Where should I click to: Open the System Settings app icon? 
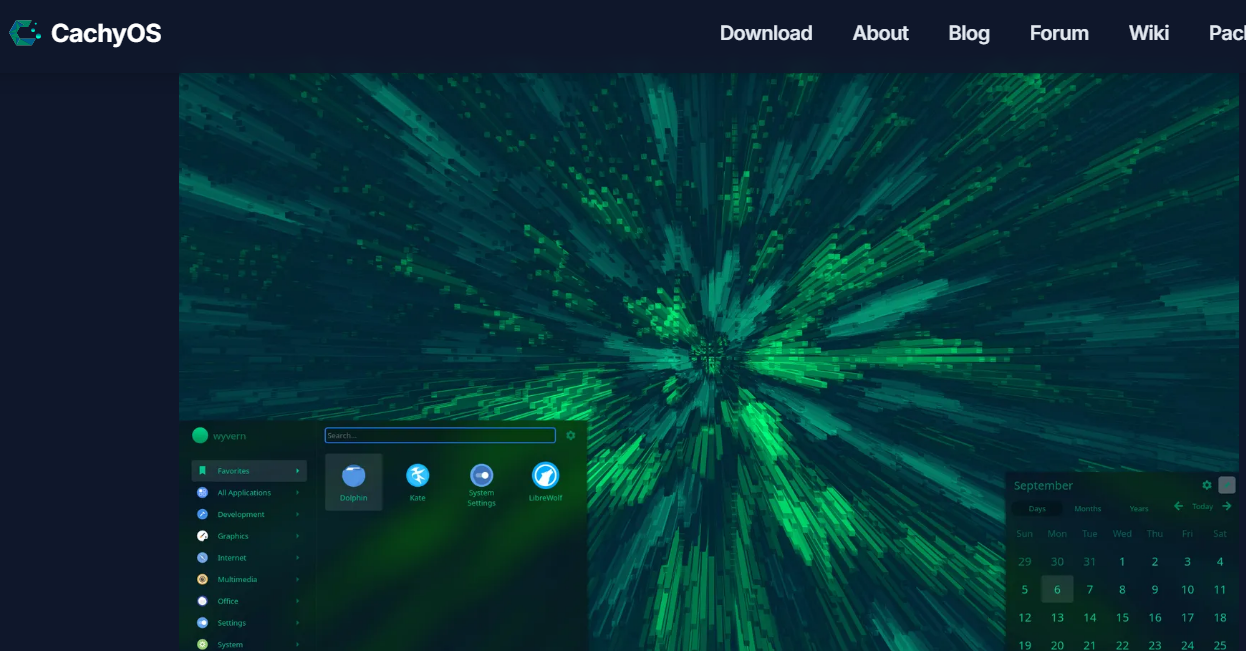pyautogui.click(x=481, y=475)
